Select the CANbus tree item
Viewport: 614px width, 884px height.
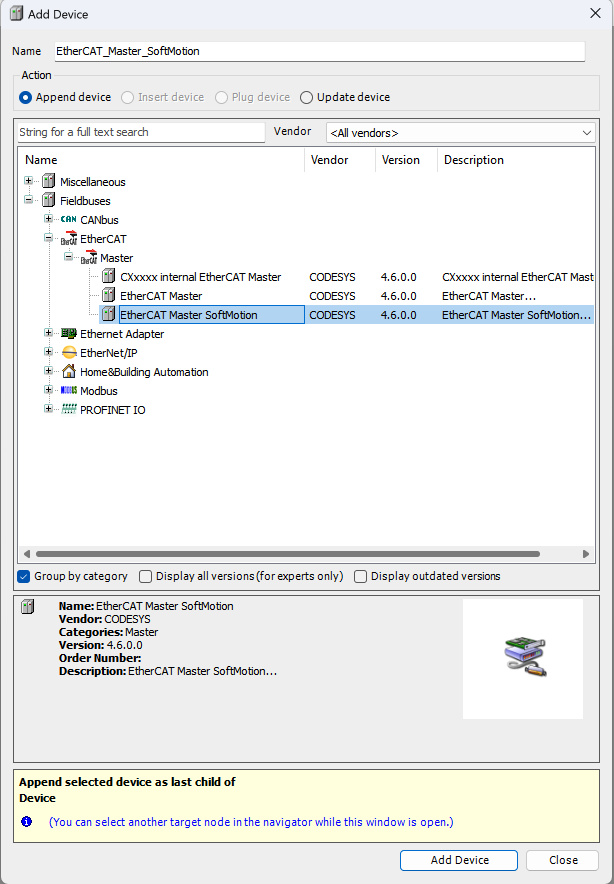pyautogui.click(x=99, y=220)
